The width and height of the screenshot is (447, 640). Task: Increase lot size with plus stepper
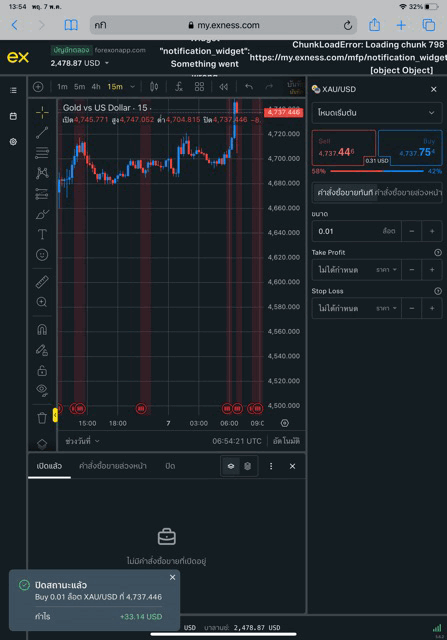[x=432, y=231]
